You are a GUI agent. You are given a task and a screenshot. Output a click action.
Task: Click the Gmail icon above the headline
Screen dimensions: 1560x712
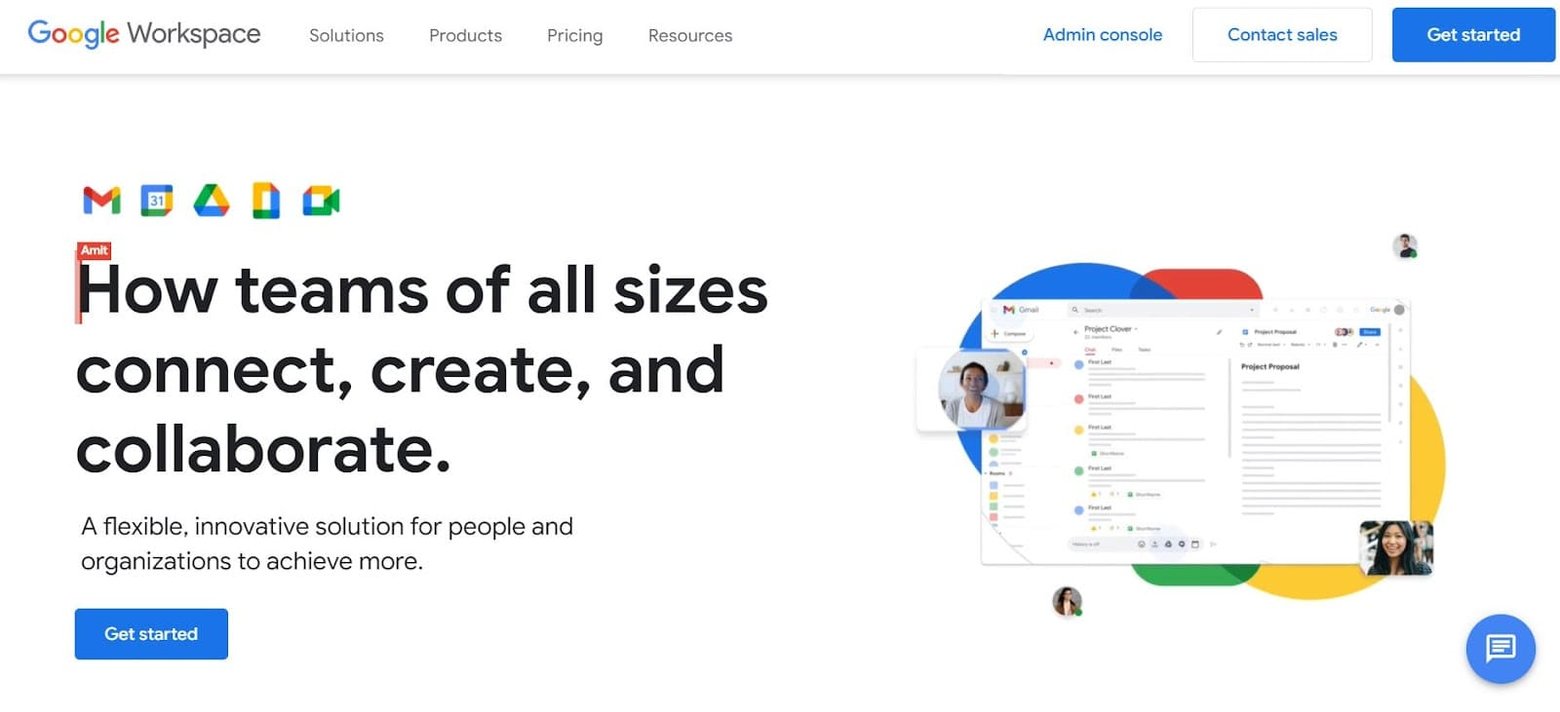(100, 200)
